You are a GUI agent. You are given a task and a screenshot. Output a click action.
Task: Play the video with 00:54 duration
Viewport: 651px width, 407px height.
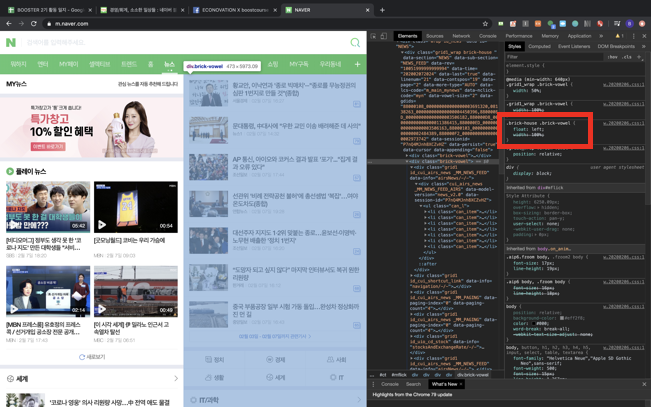136,207
